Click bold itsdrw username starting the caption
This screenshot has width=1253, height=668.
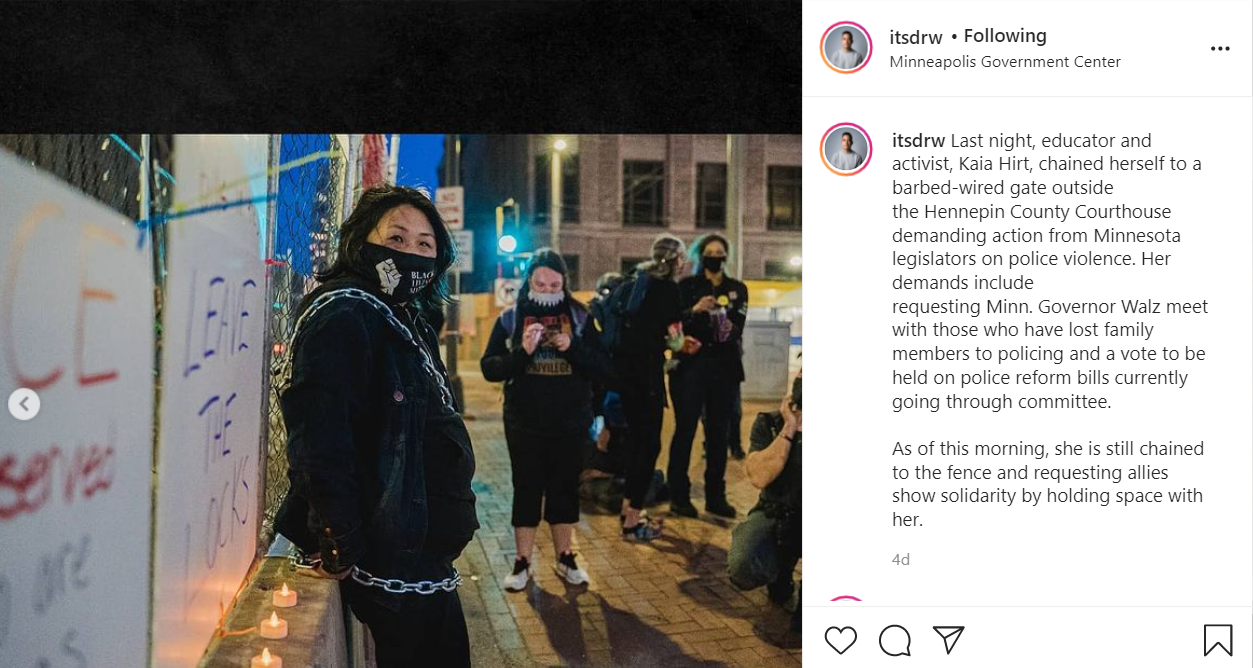[919, 140]
